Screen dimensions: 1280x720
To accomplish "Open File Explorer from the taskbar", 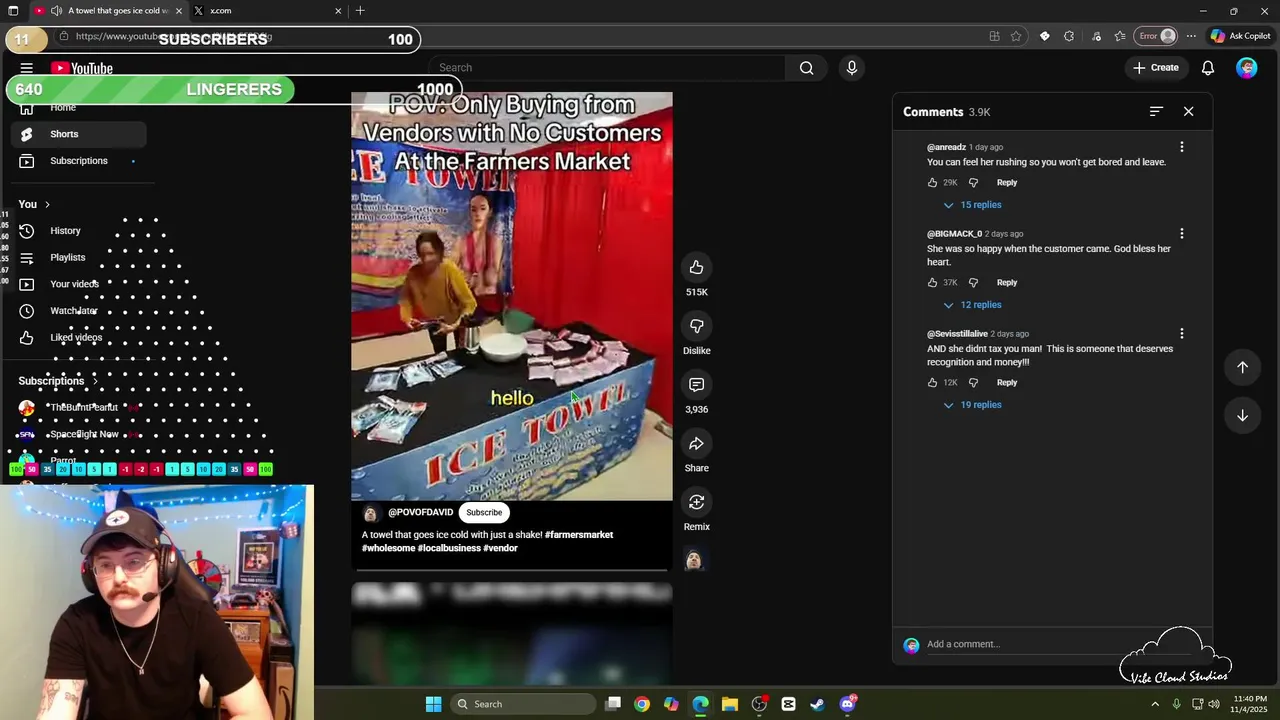I will 730,704.
